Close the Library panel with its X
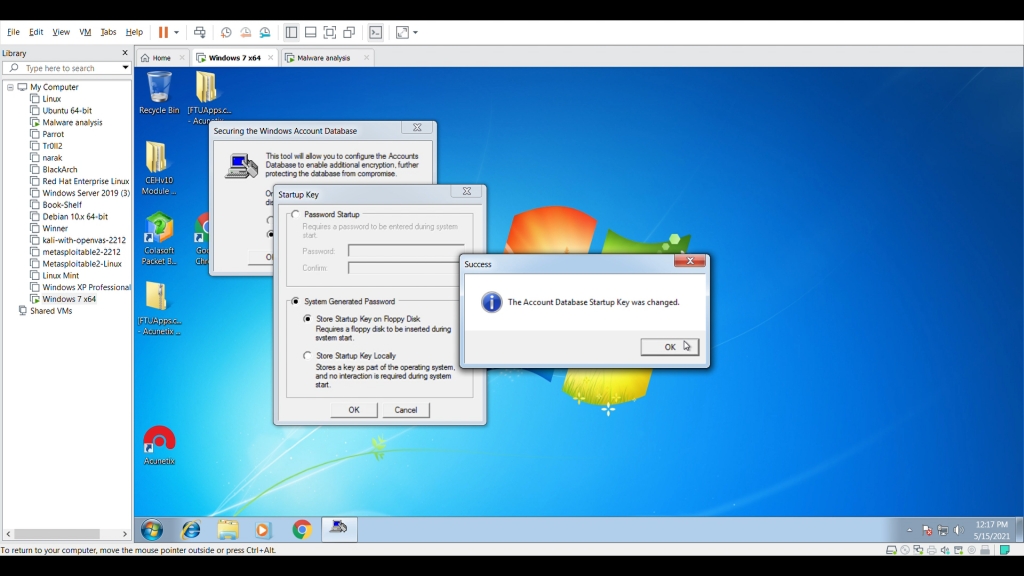 click(125, 53)
